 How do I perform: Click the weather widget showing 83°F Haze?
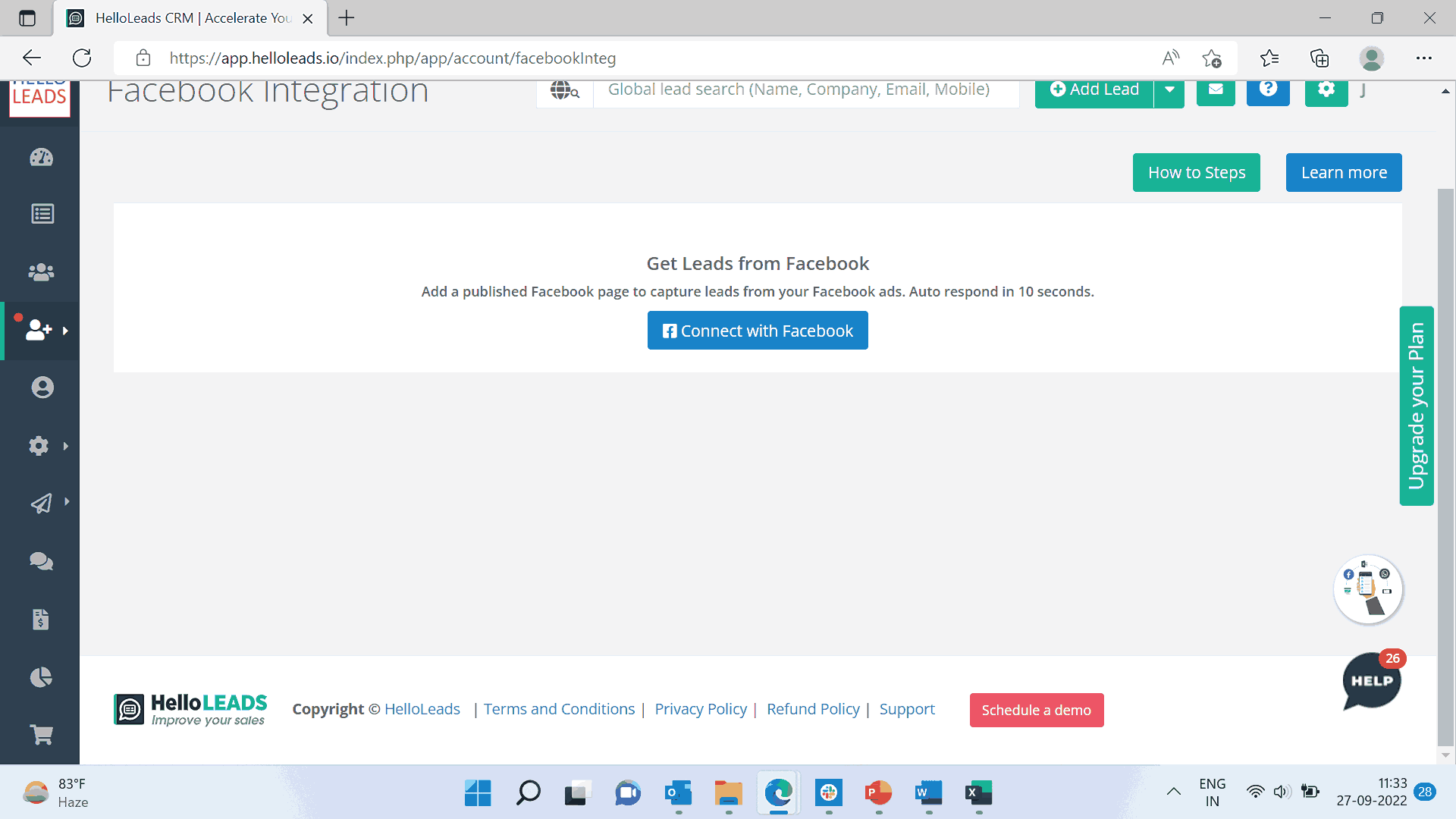click(x=55, y=793)
